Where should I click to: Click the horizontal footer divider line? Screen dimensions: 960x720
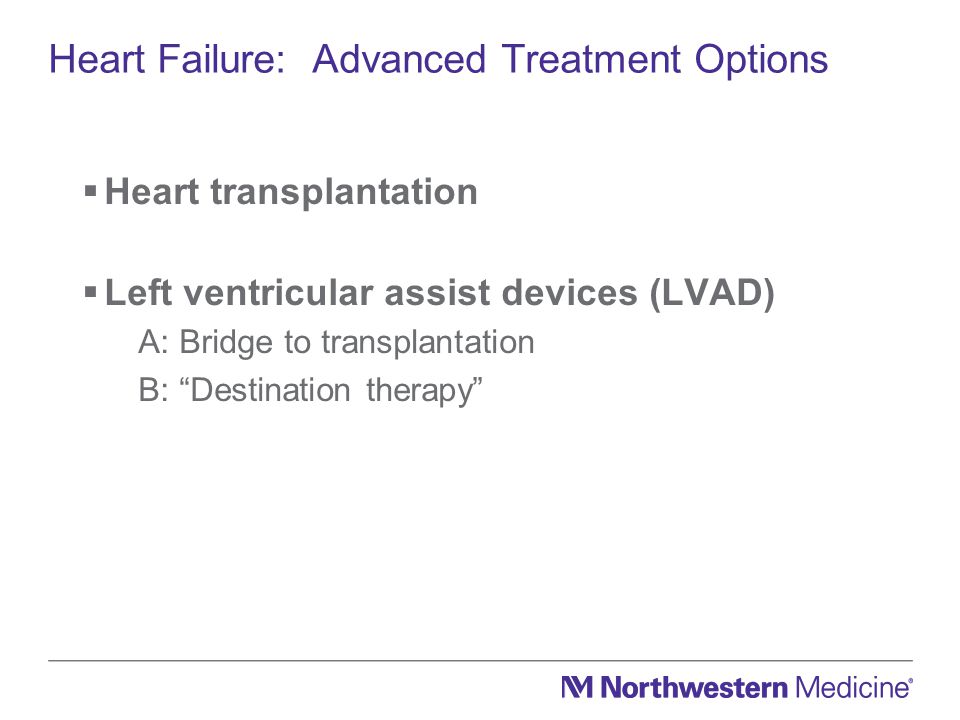(x=480, y=661)
